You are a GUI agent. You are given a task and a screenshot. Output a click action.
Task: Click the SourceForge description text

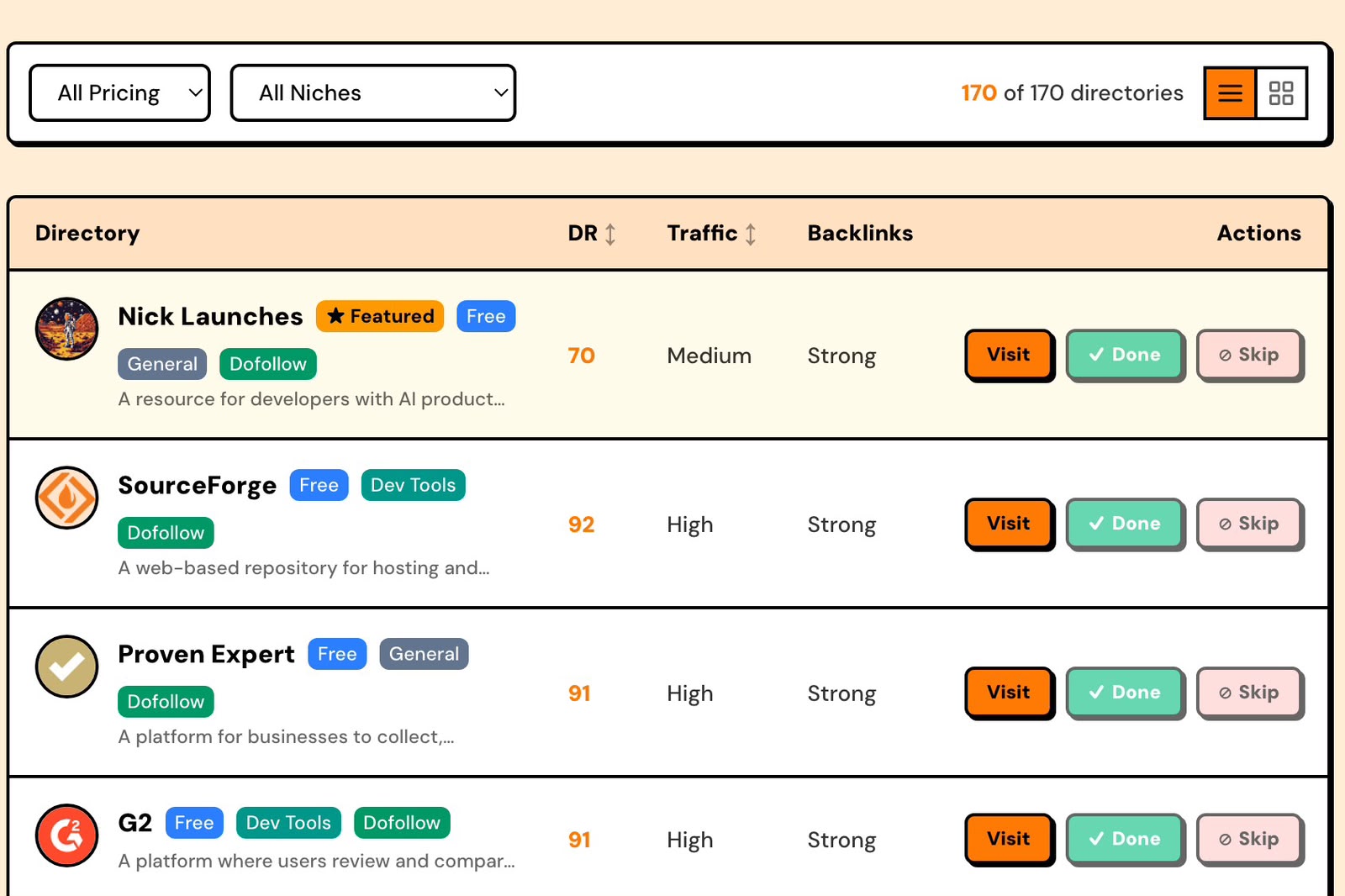pyautogui.click(x=303, y=568)
